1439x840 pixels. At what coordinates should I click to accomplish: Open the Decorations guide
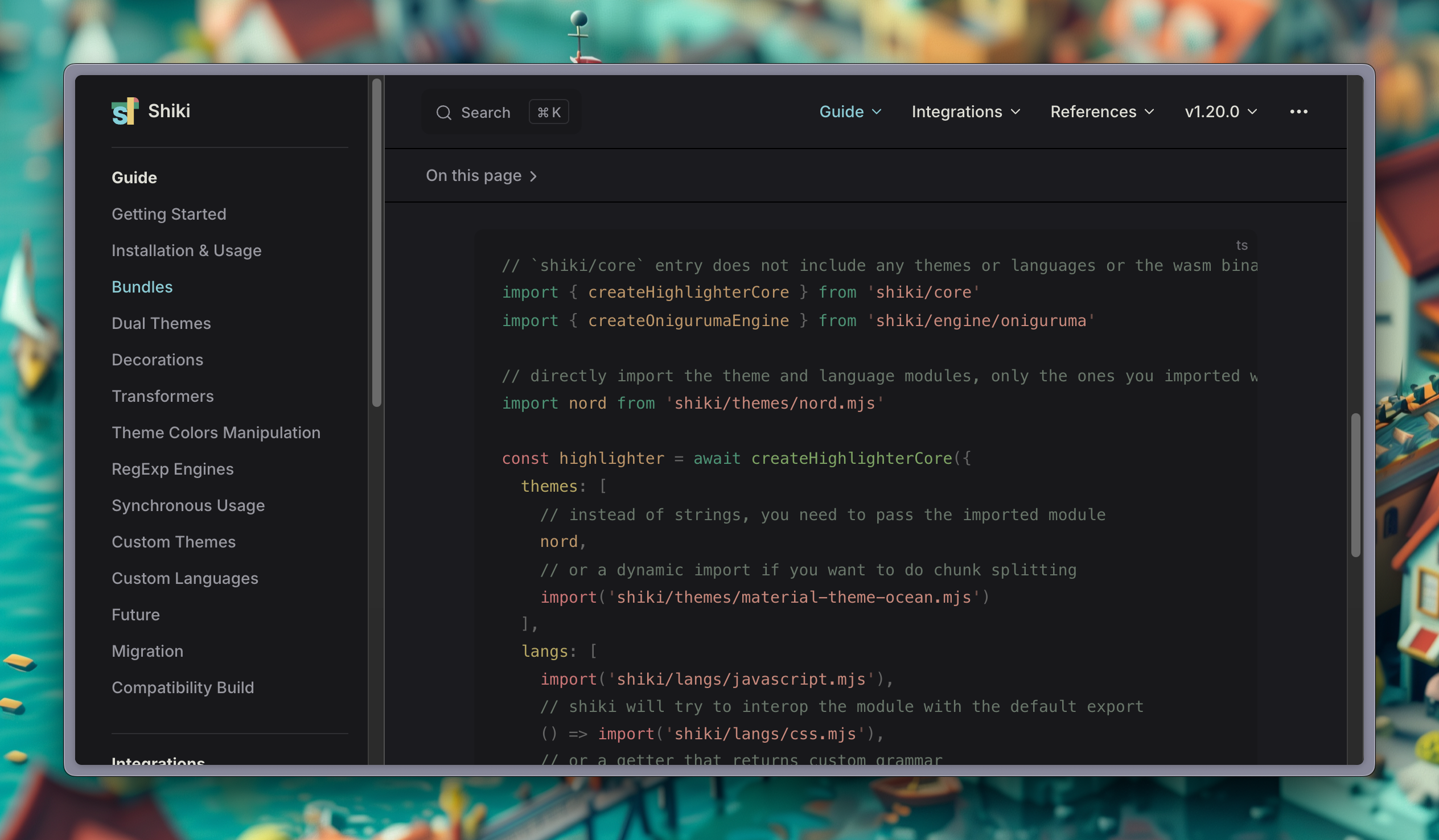[158, 360]
